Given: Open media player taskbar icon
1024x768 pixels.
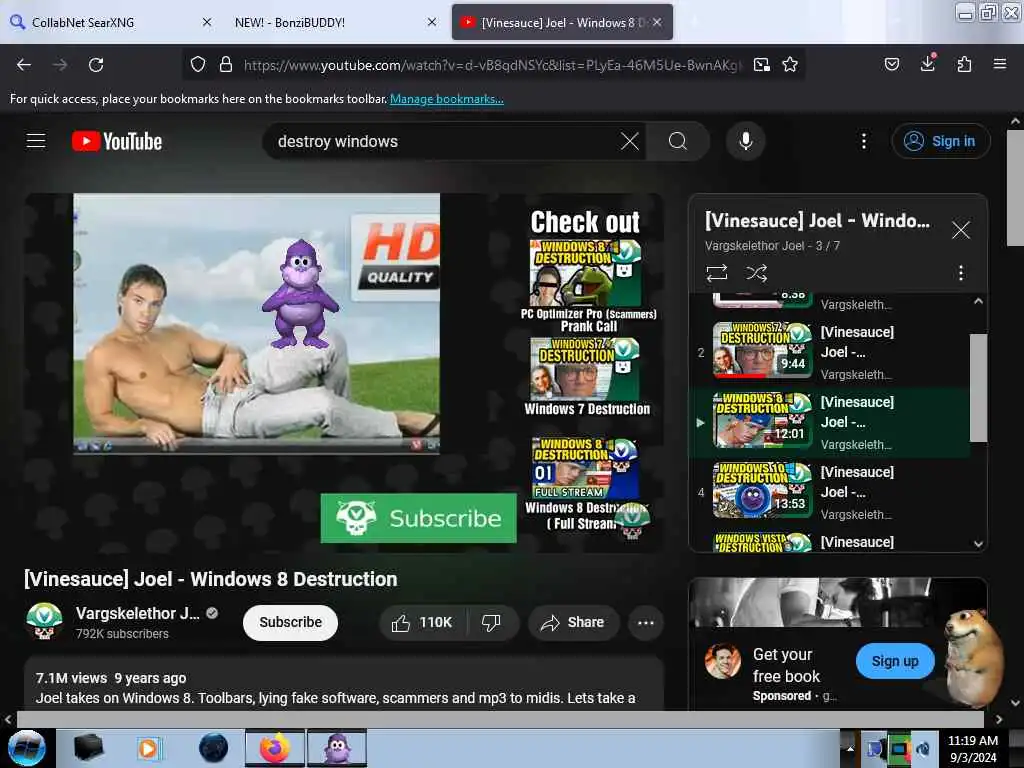Looking at the screenshot, I should (x=150, y=748).
